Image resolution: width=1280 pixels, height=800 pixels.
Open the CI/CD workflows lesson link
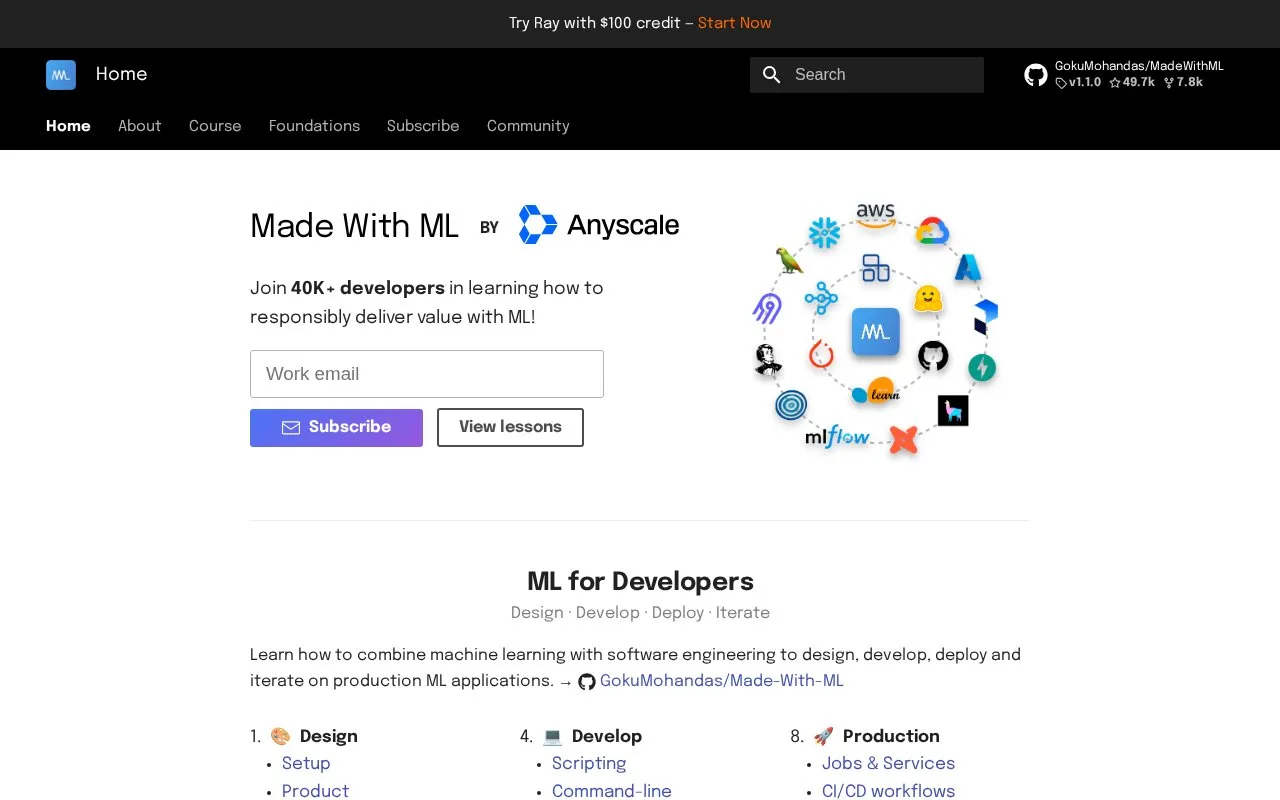(x=888, y=791)
